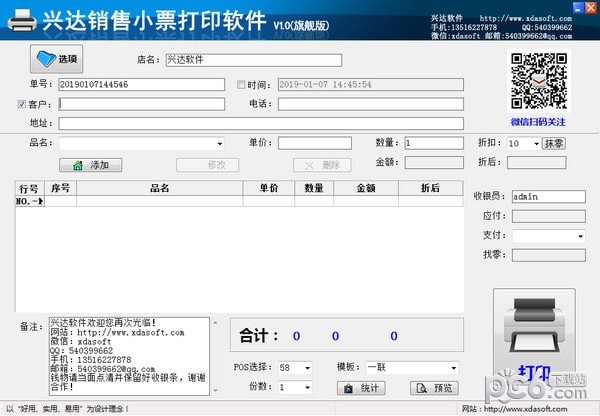This screenshot has height=416, width=600.
Task: Expand the 品名 product name dropdown
Action: [220, 144]
